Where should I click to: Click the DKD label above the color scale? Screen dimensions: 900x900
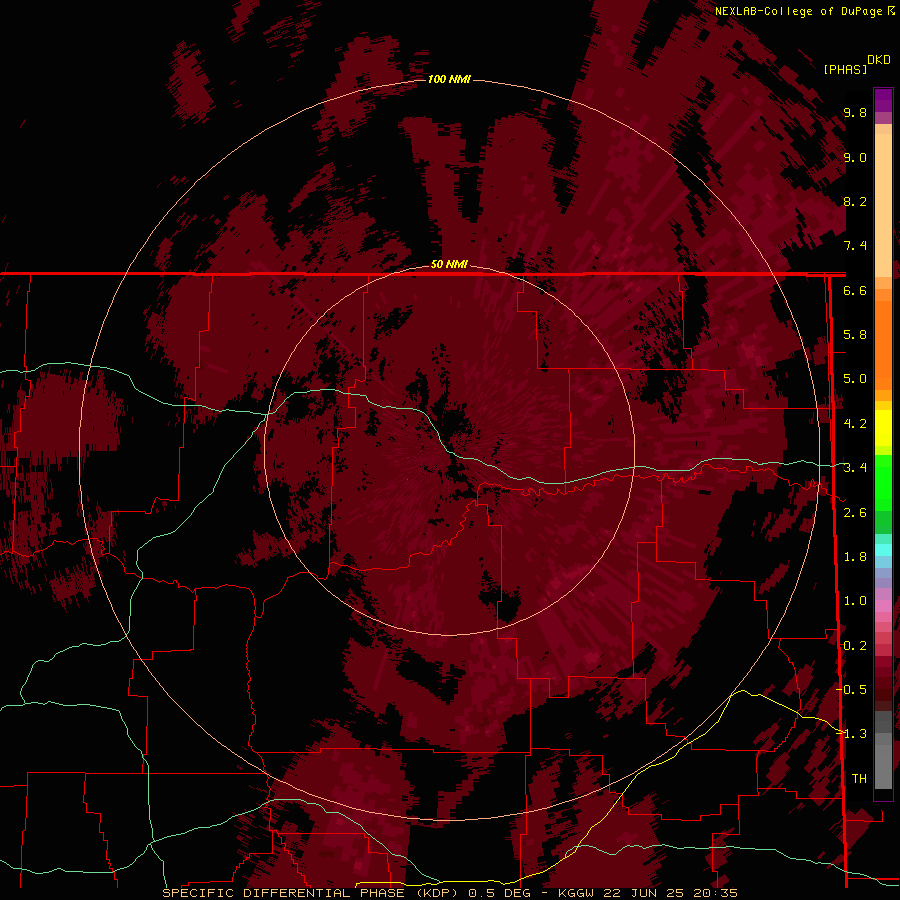pyautogui.click(x=879, y=60)
